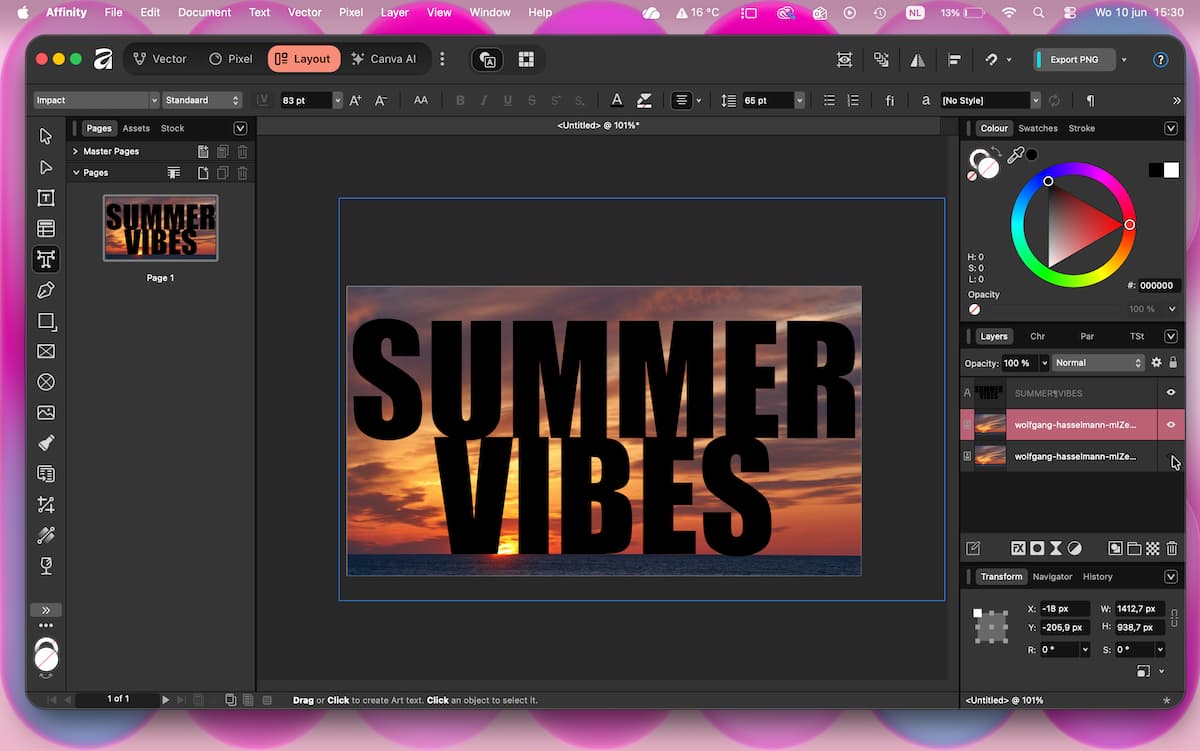
Task: Pick colour with the eyedropper in Colour panel
Action: (1016, 155)
